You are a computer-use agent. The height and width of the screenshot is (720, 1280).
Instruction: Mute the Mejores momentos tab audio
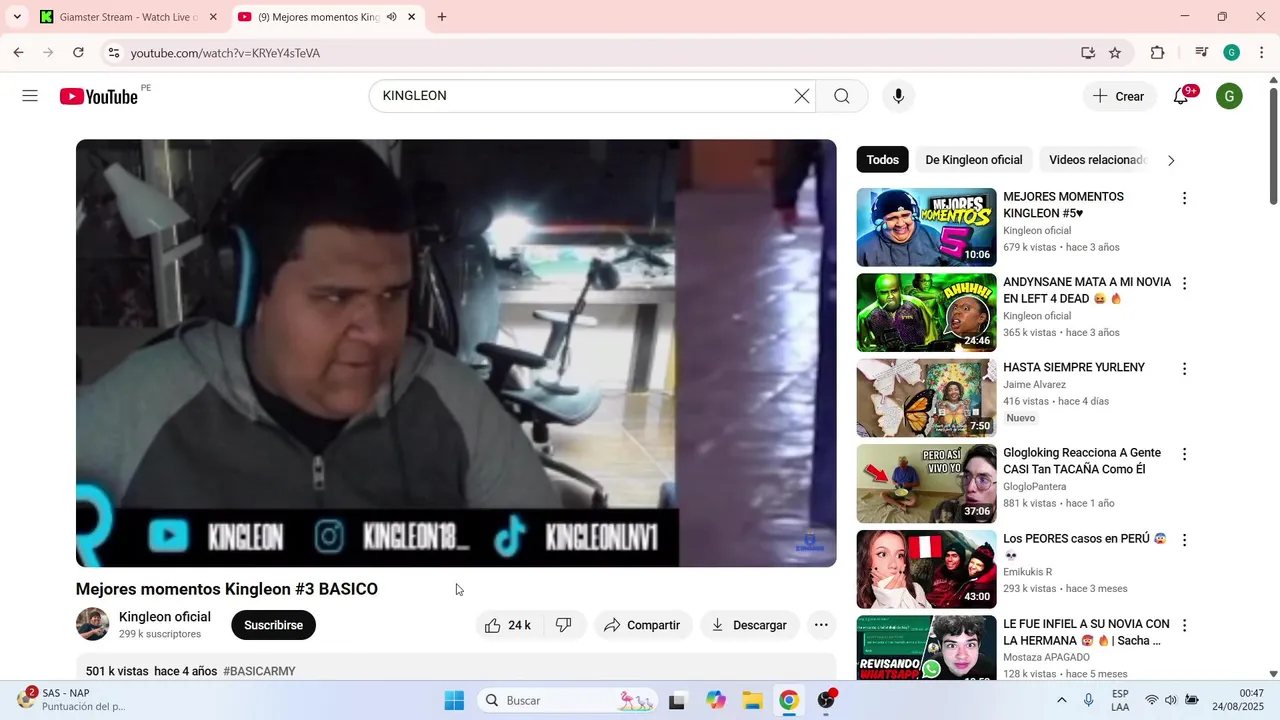392,17
